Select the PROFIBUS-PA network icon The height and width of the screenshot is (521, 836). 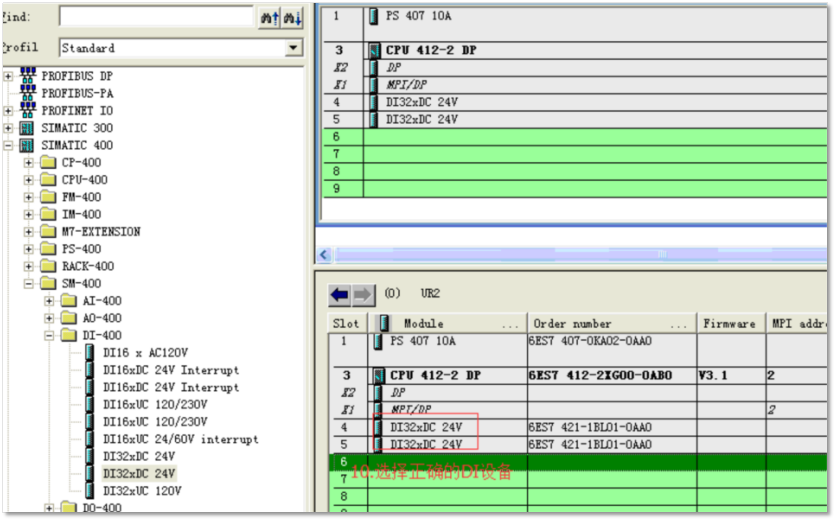click(x=28, y=93)
